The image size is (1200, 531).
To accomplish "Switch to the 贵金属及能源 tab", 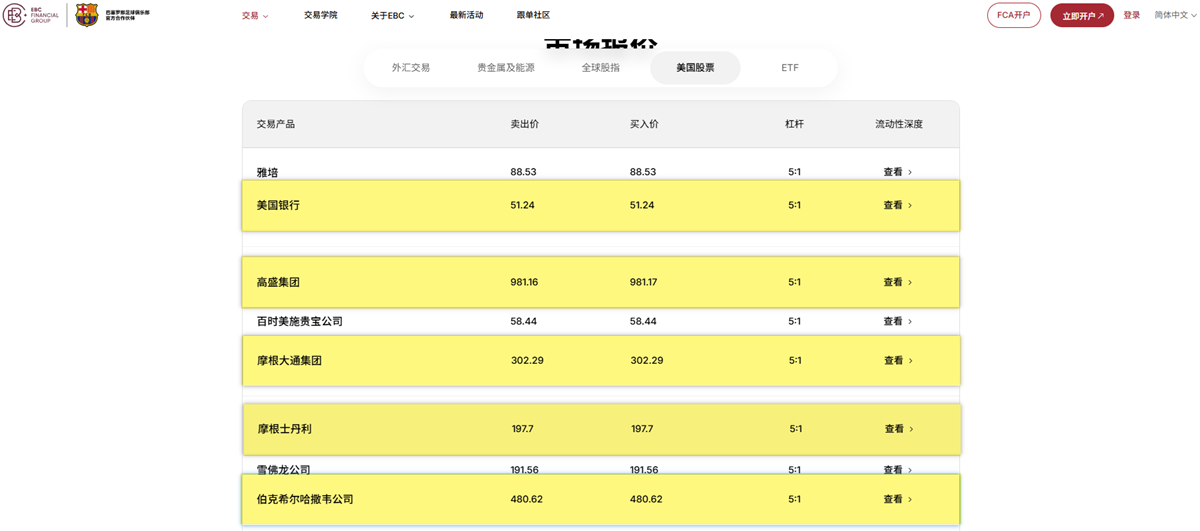I will pyautogui.click(x=506, y=68).
